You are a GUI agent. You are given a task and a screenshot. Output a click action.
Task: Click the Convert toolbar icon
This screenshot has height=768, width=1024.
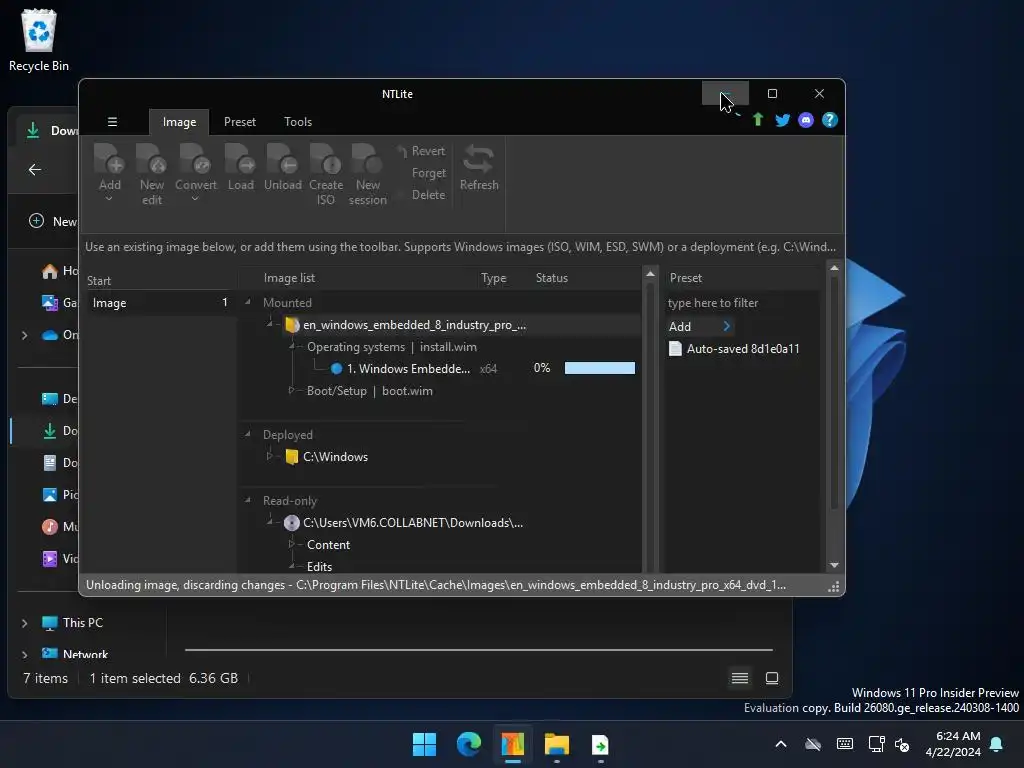click(195, 160)
